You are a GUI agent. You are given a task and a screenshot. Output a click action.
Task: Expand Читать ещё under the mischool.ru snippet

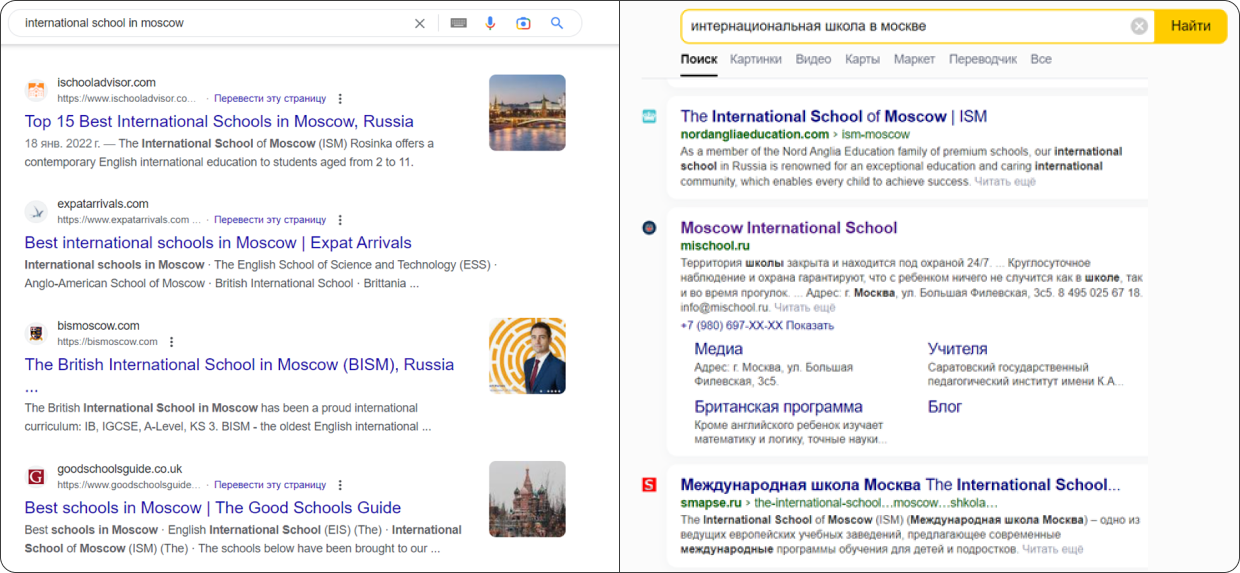(804, 308)
